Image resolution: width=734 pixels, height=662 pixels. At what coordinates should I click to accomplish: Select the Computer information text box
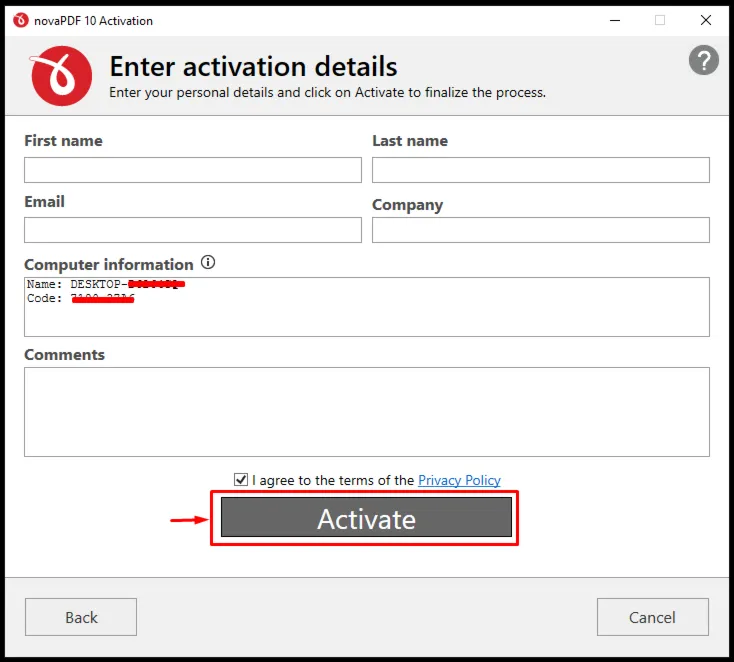point(367,307)
